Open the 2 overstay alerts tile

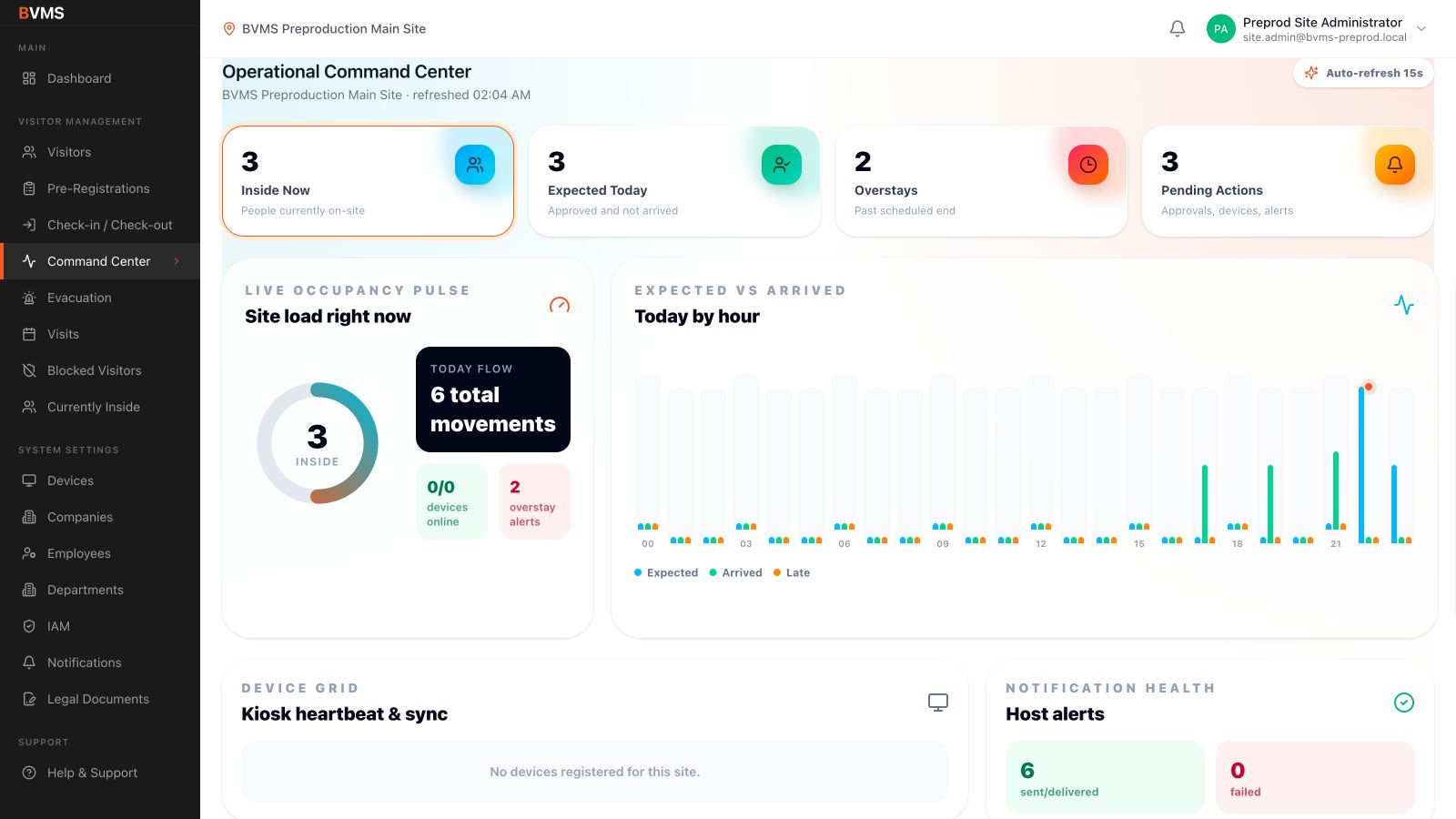point(534,501)
